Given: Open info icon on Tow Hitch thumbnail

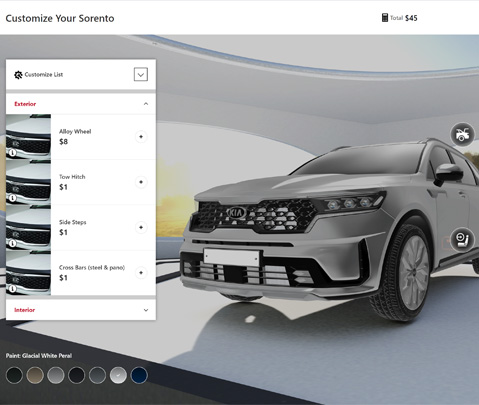Looking at the screenshot, I should click(x=12, y=198).
